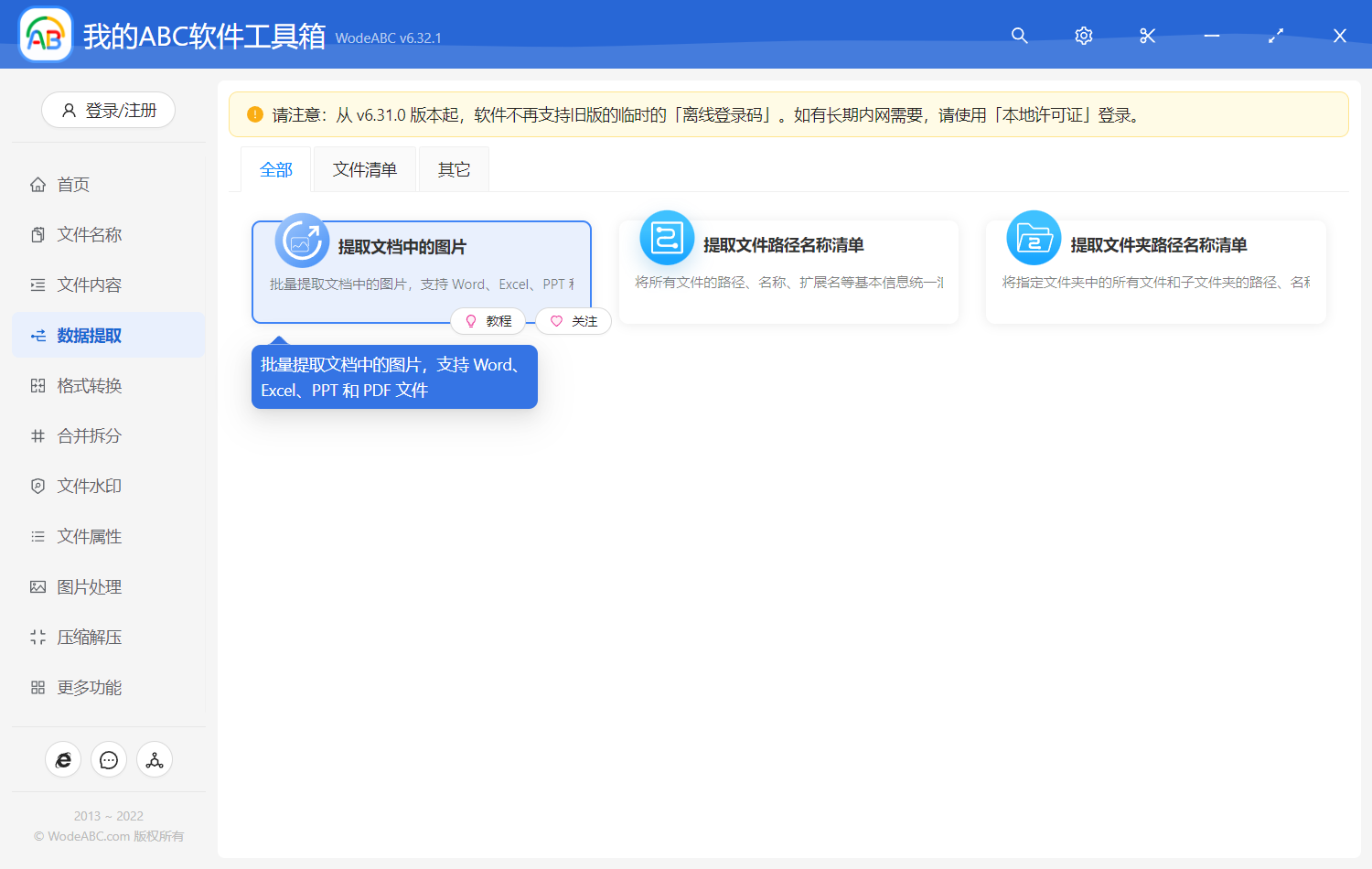Click the 关注 favorite button
The width and height of the screenshot is (1372, 869).
[x=573, y=321]
